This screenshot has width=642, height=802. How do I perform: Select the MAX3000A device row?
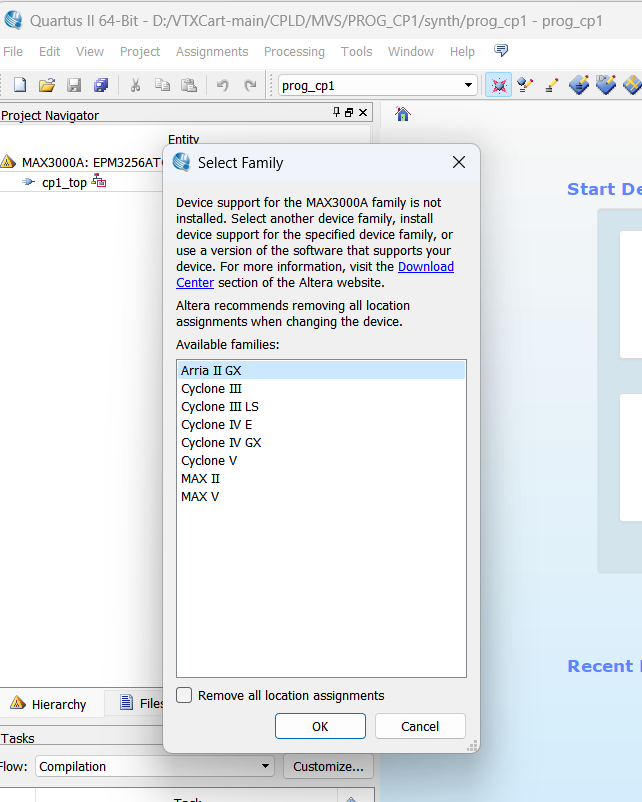[x=82, y=163]
